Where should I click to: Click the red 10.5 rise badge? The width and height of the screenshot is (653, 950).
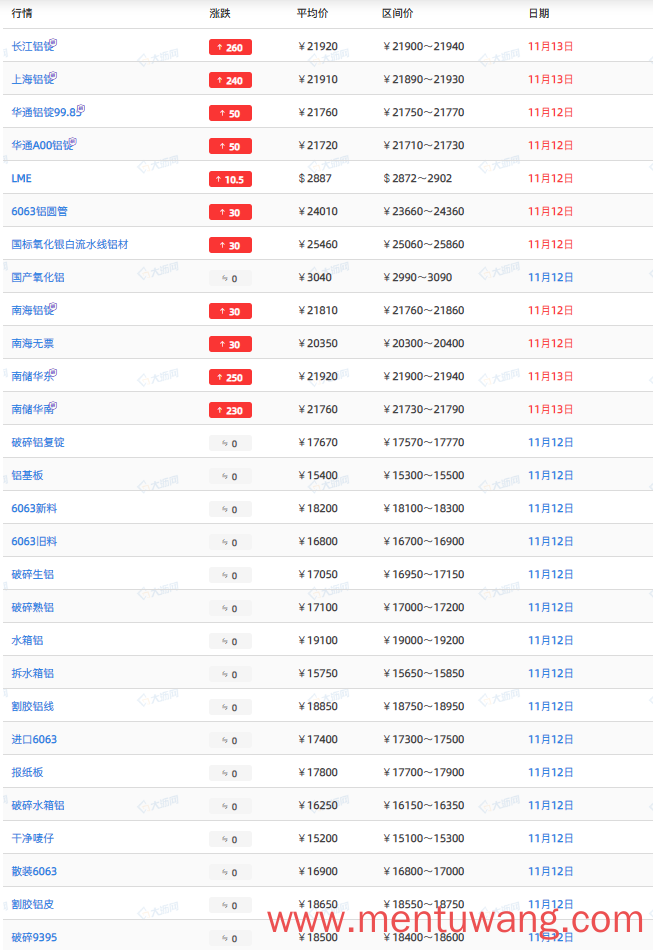tap(230, 179)
